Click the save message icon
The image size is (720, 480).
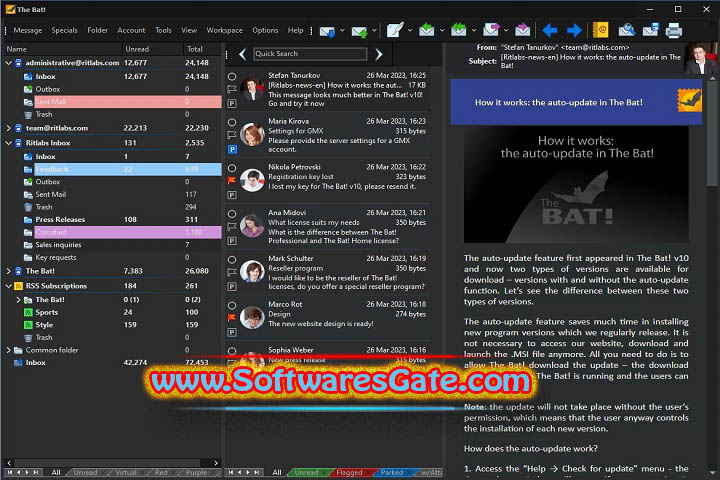tap(651, 30)
